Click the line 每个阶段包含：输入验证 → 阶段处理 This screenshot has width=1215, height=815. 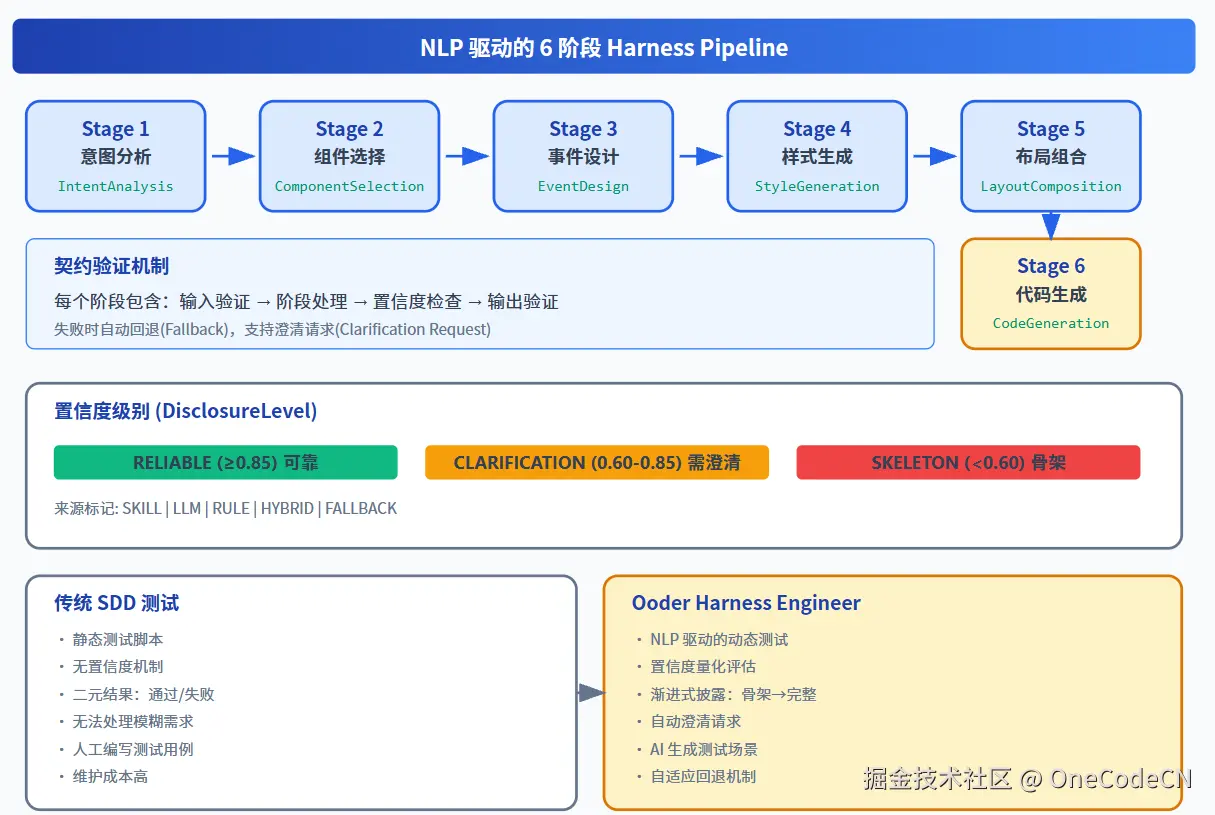[x=306, y=301]
